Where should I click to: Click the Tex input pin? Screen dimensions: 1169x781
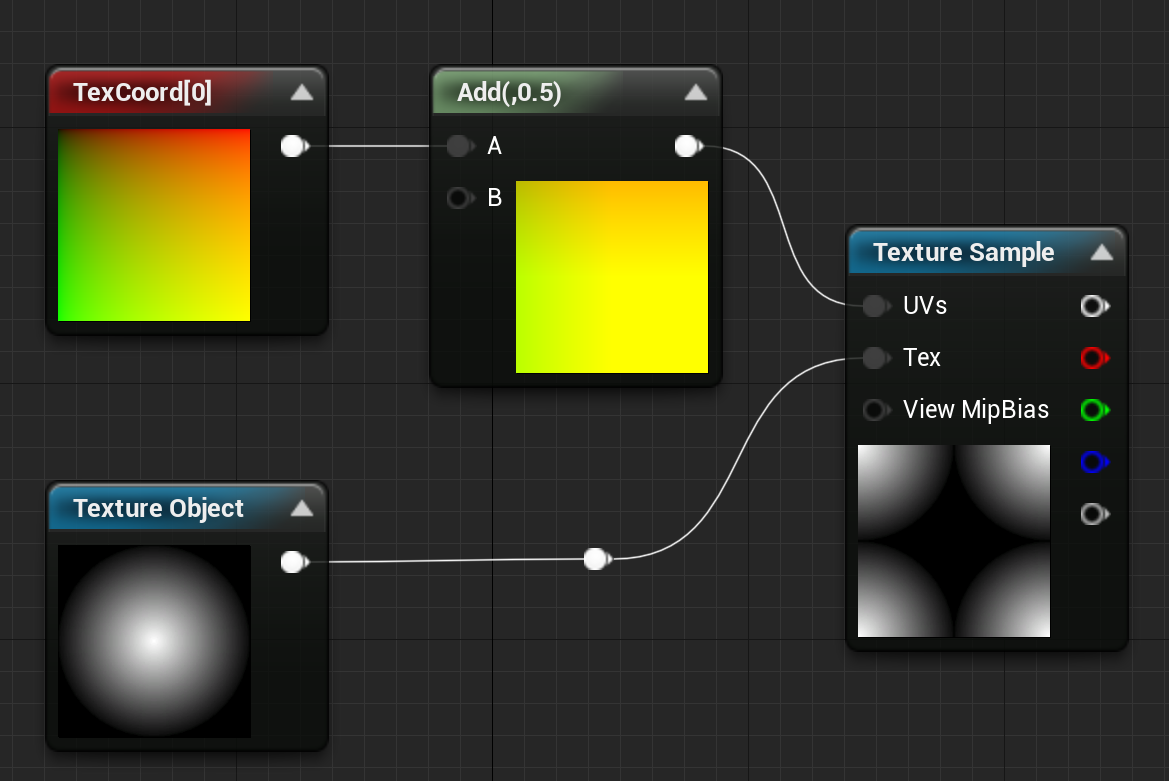876,358
